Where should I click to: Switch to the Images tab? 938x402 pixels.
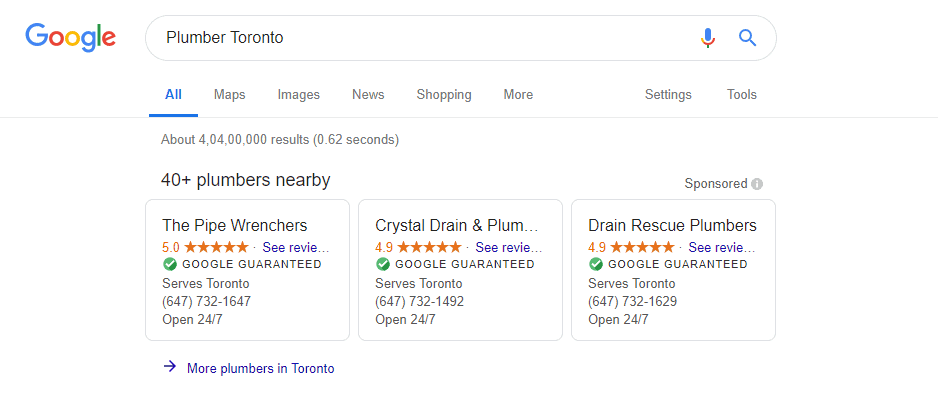tap(299, 95)
